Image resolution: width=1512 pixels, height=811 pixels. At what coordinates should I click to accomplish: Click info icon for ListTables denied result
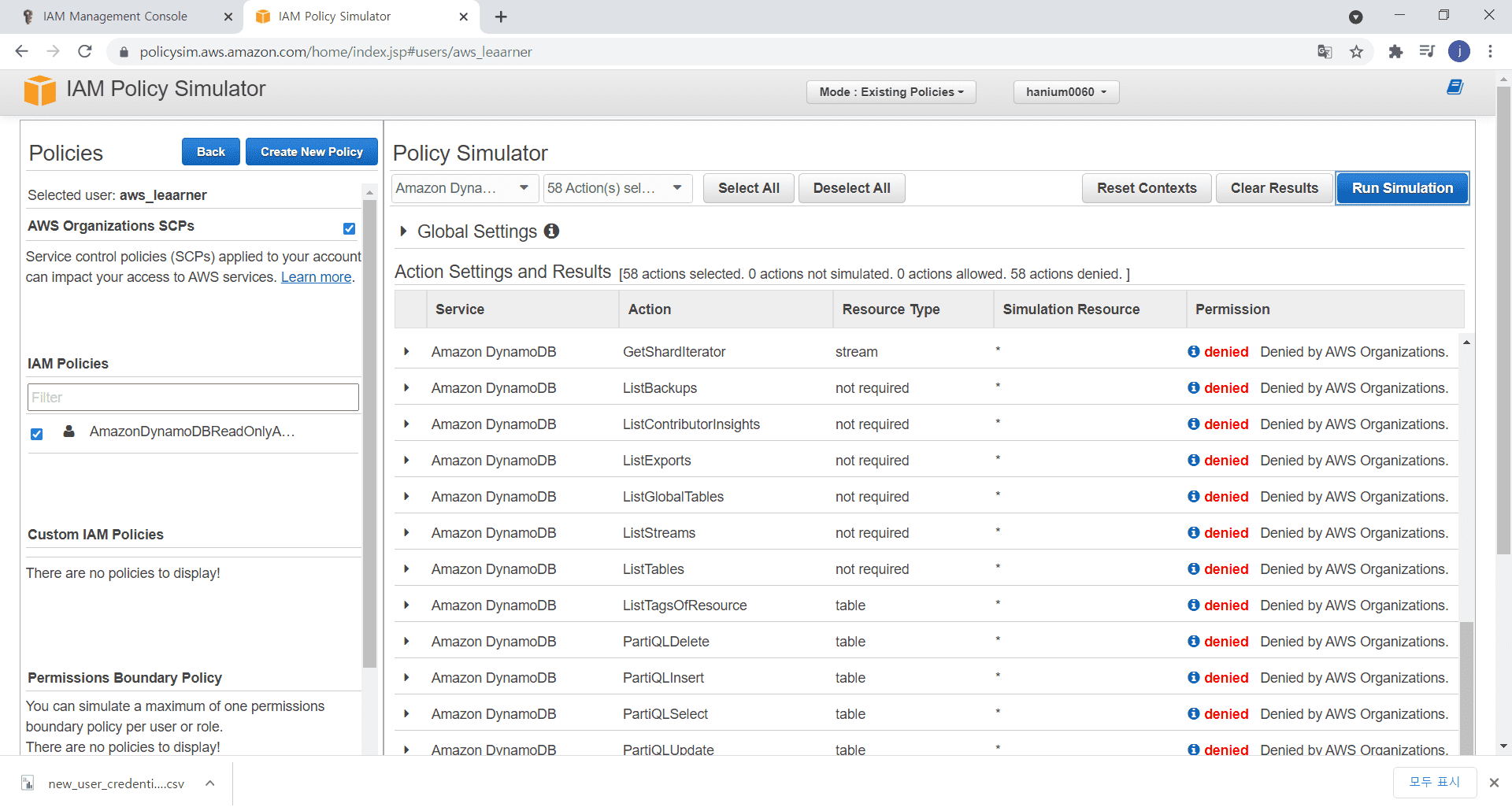[1194, 568]
